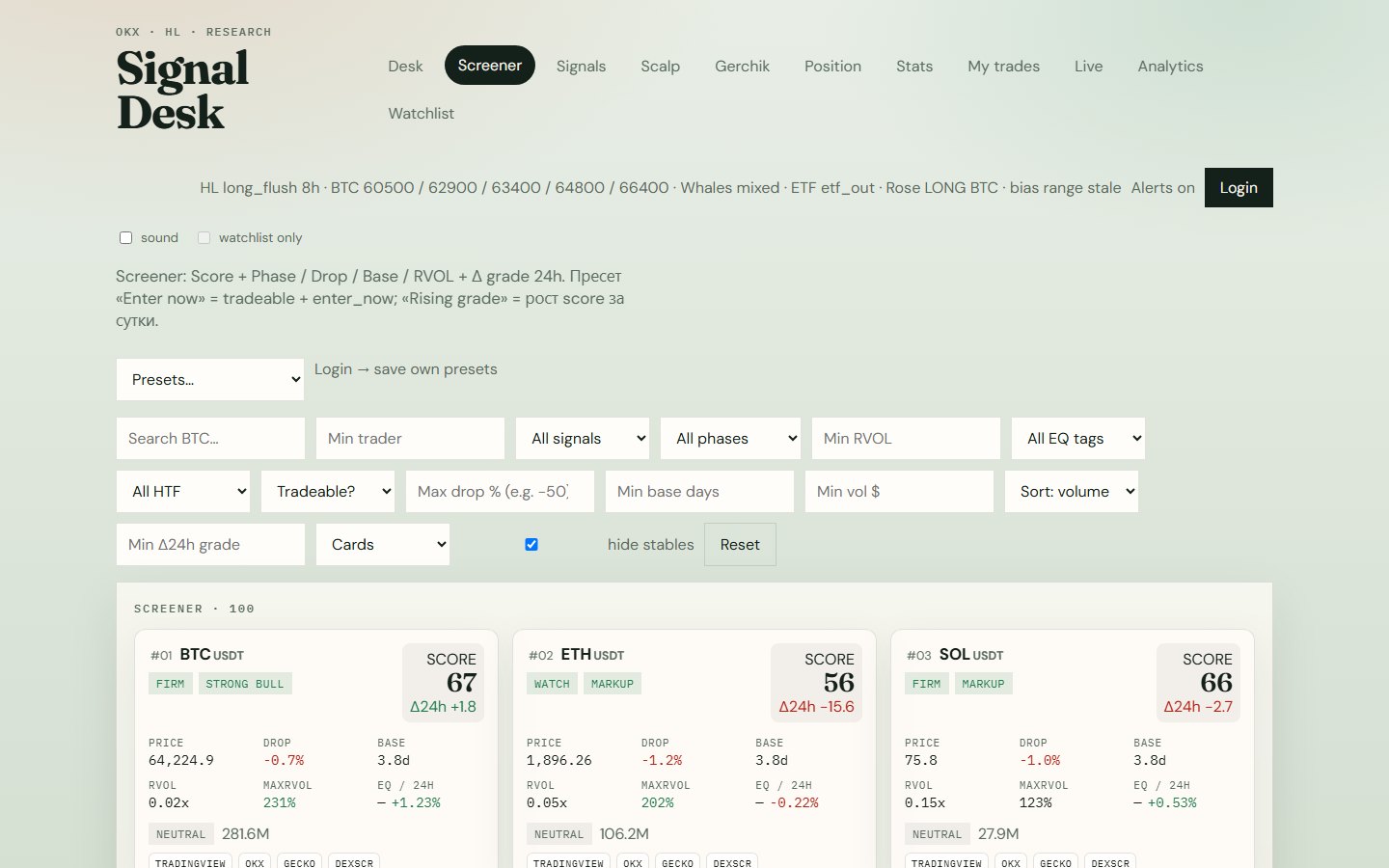Open the Watchlist tab

[422, 114]
